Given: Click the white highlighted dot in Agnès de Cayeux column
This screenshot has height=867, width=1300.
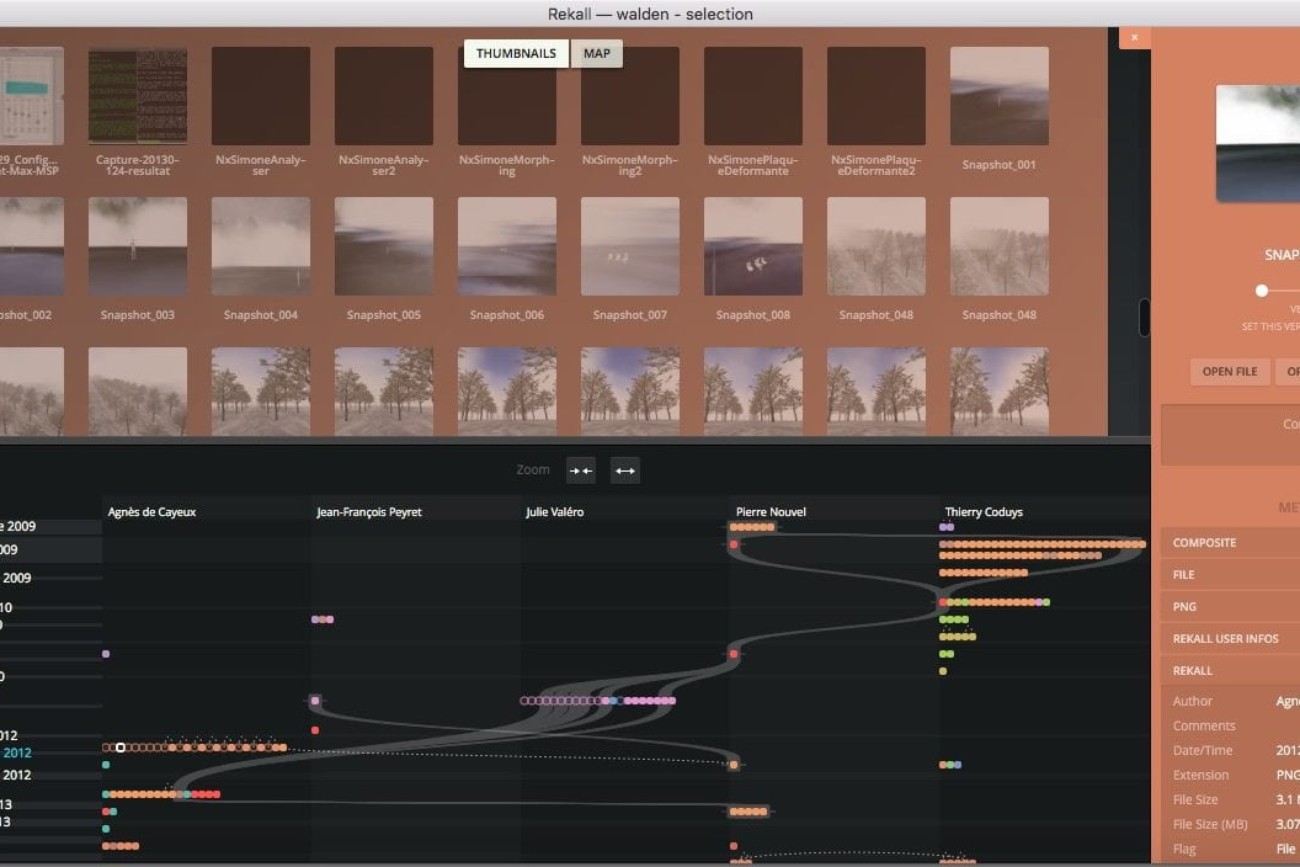Looking at the screenshot, I should 120,747.
